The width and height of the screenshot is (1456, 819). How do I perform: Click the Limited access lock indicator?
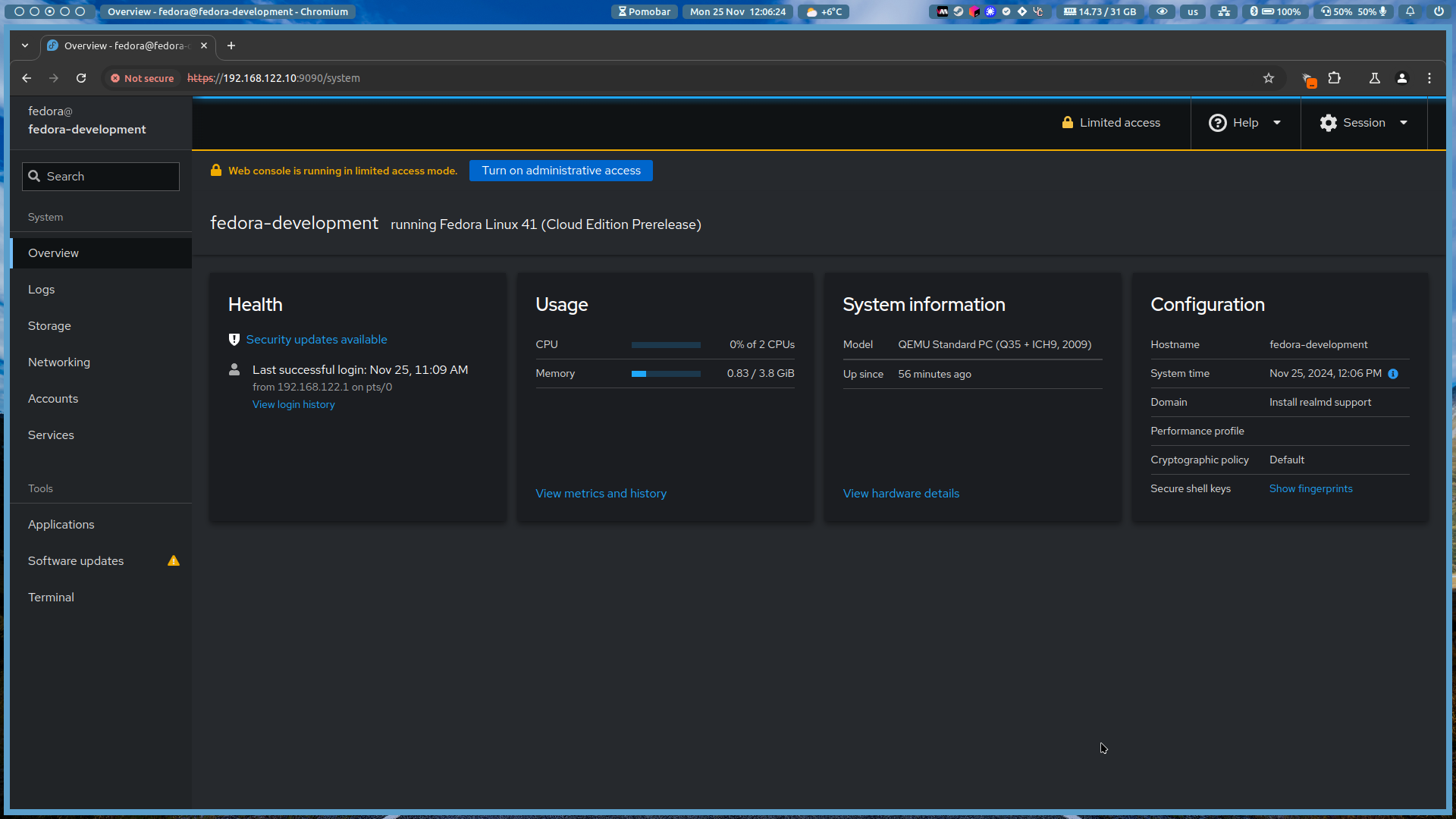1111,123
